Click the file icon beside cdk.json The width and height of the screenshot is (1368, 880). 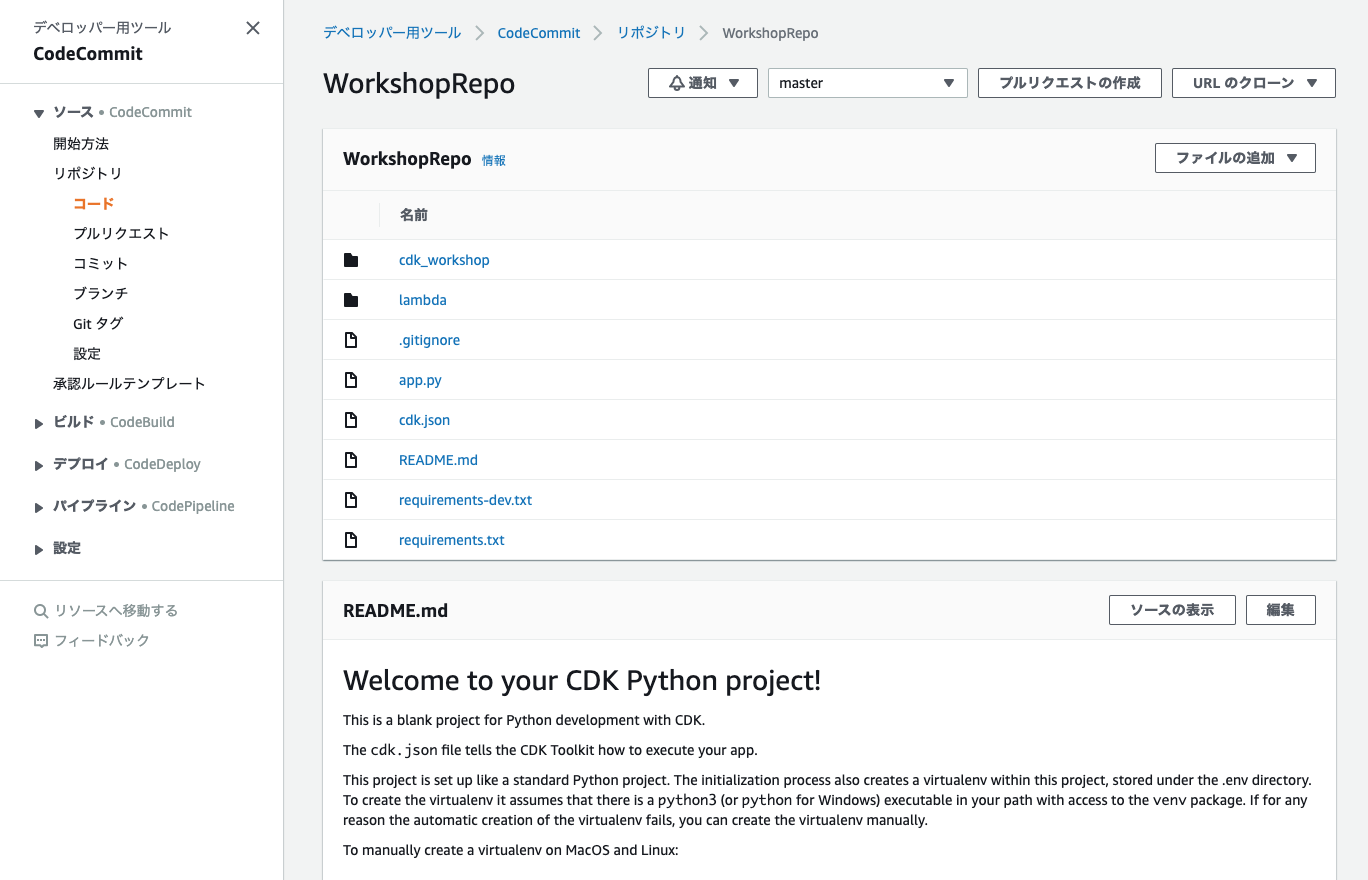(350, 420)
